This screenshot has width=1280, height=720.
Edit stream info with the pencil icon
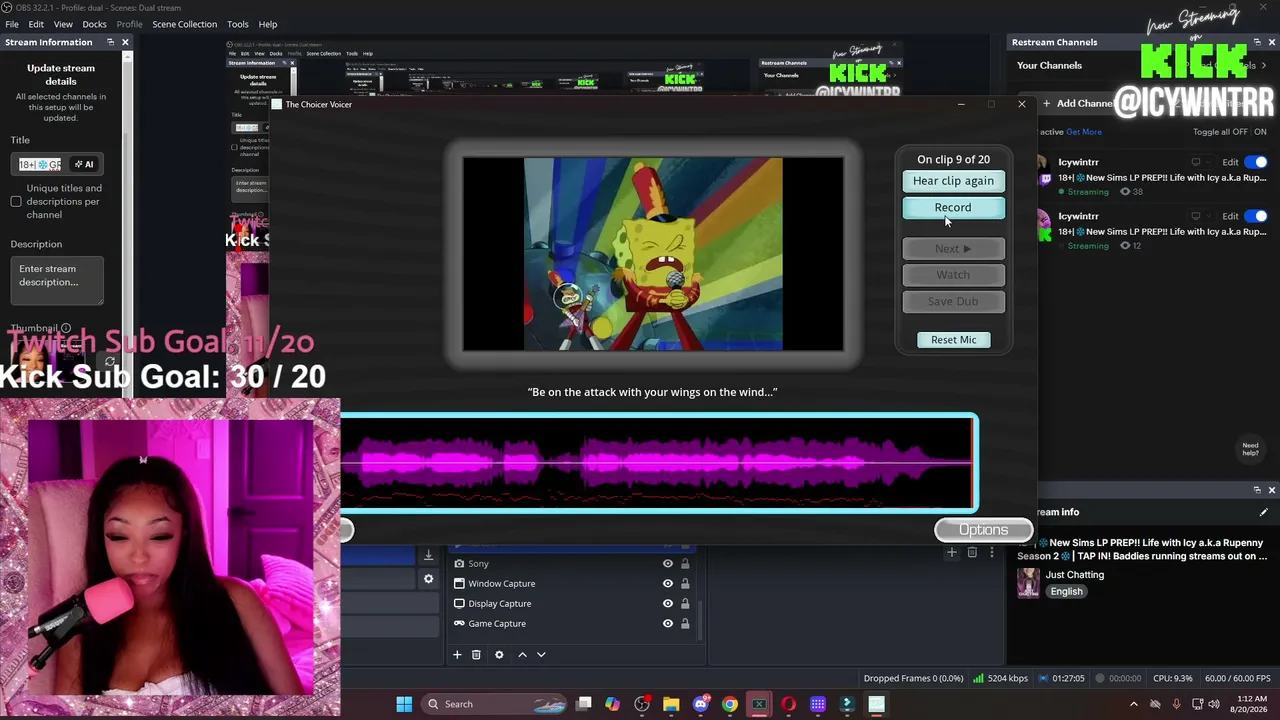(x=1263, y=512)
